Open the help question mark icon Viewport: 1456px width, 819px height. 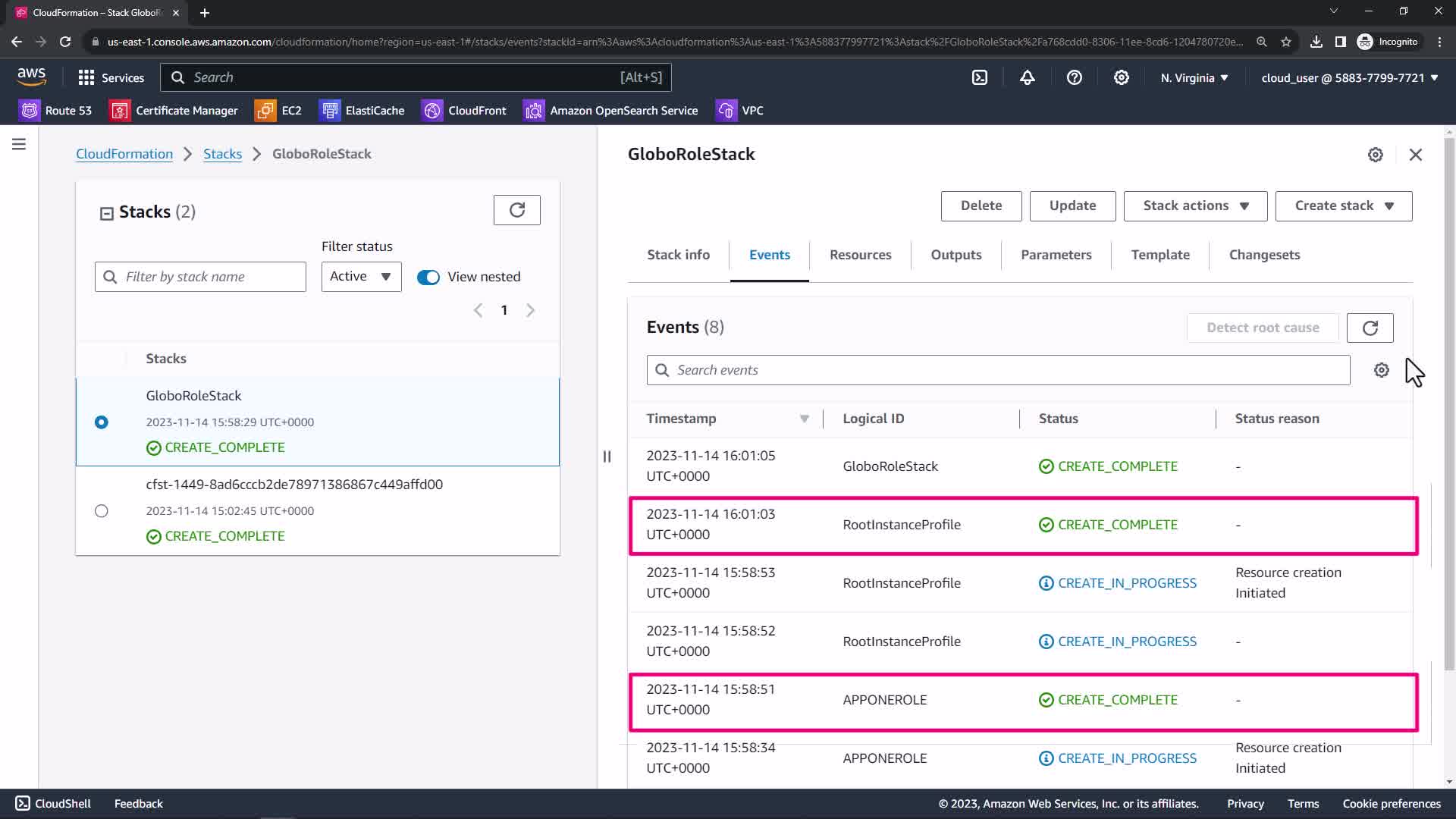tap(1074, 77)
